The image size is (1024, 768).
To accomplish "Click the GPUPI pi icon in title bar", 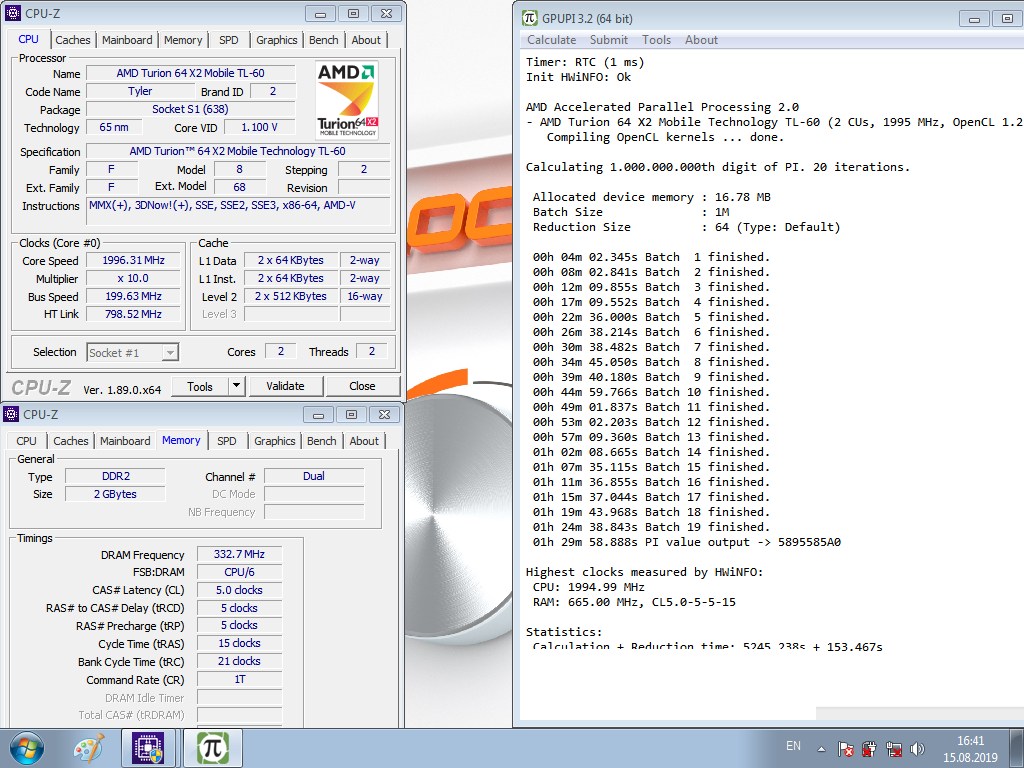I will [530, 18].
